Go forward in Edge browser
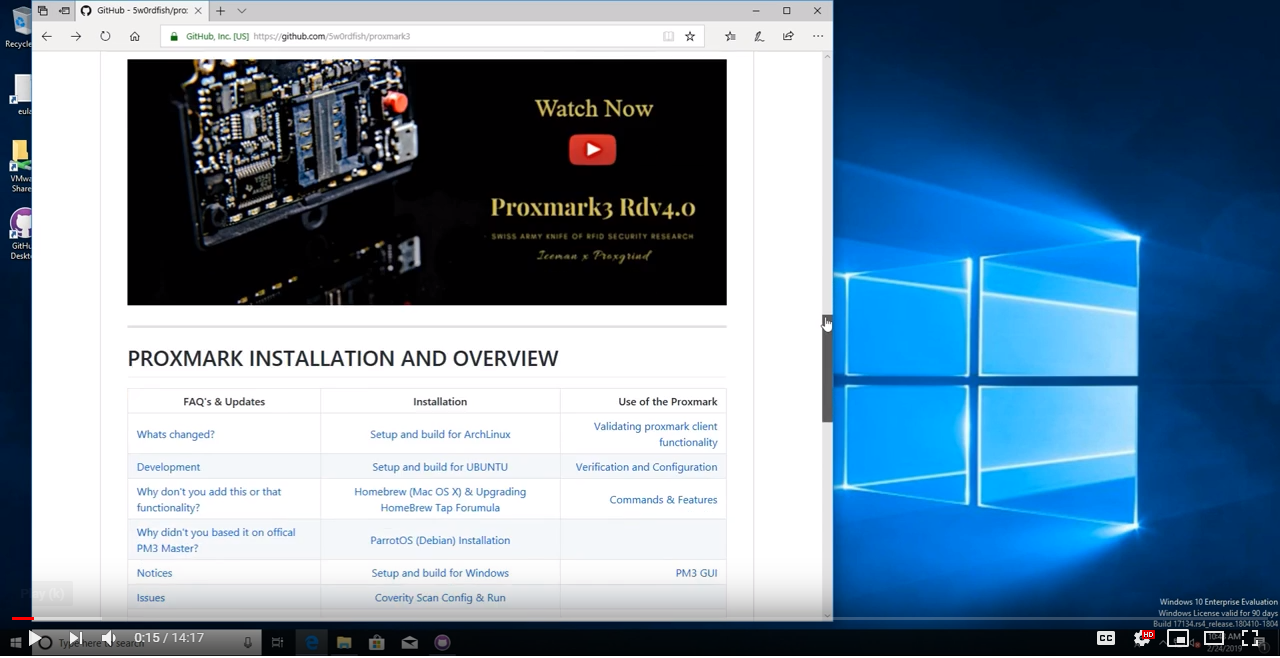The height and width of the screenshot is (658, 1280). [76, 36]
